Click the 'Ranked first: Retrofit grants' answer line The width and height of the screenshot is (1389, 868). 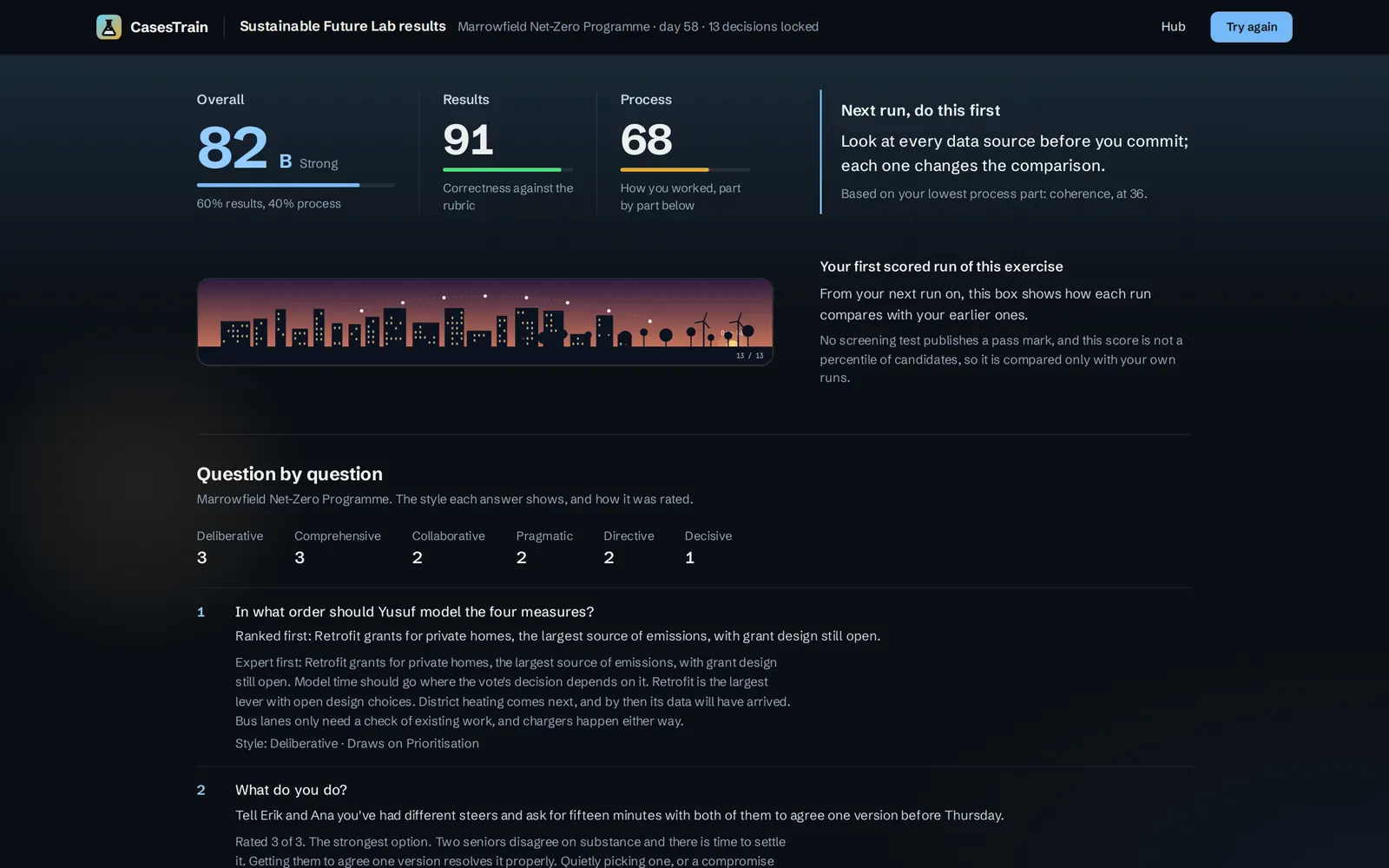557,636
